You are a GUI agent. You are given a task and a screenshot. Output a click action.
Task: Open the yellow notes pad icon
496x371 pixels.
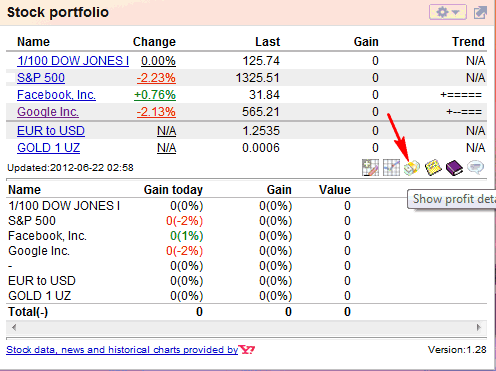(433, 167)
